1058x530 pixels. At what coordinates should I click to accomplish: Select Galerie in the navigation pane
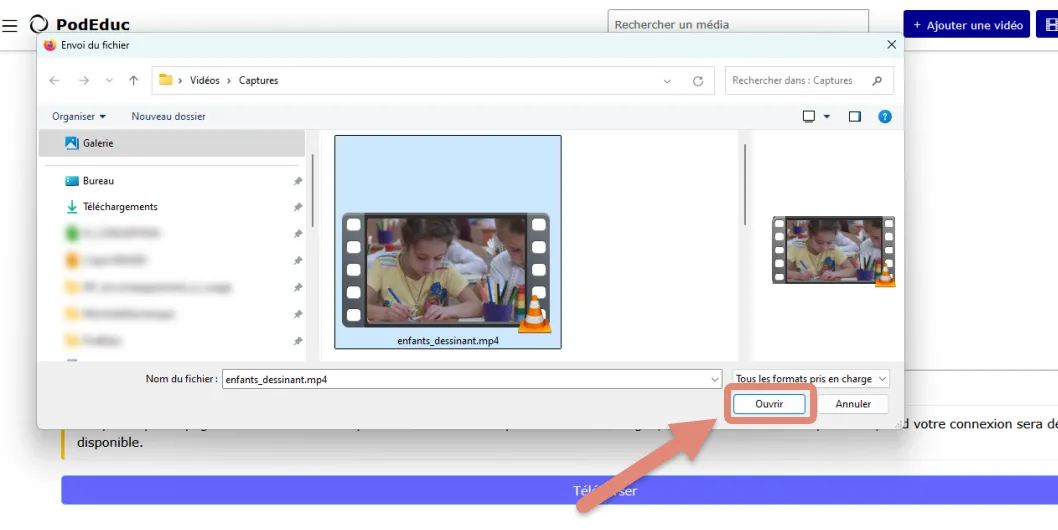(x=172, y=143)
